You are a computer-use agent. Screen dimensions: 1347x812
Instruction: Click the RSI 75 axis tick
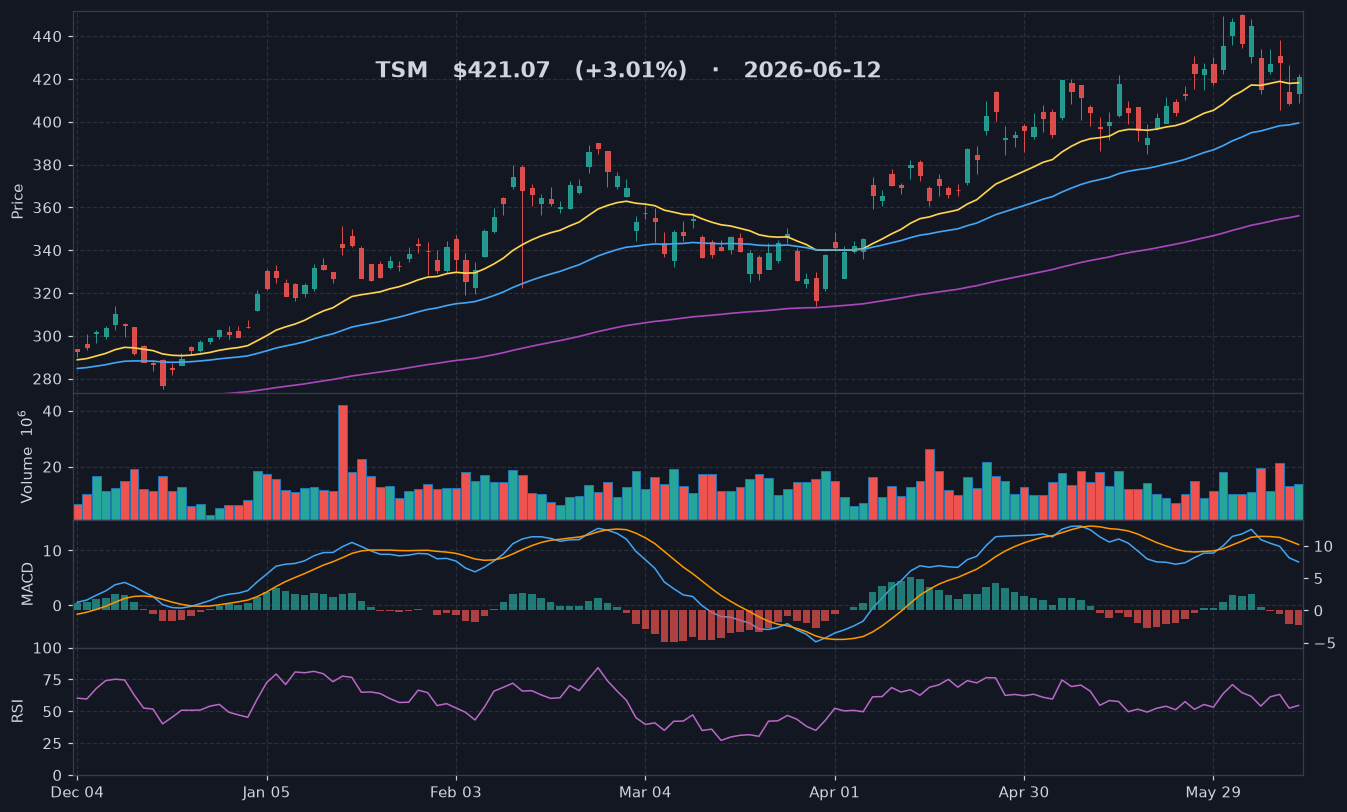[x=53, y=681]
